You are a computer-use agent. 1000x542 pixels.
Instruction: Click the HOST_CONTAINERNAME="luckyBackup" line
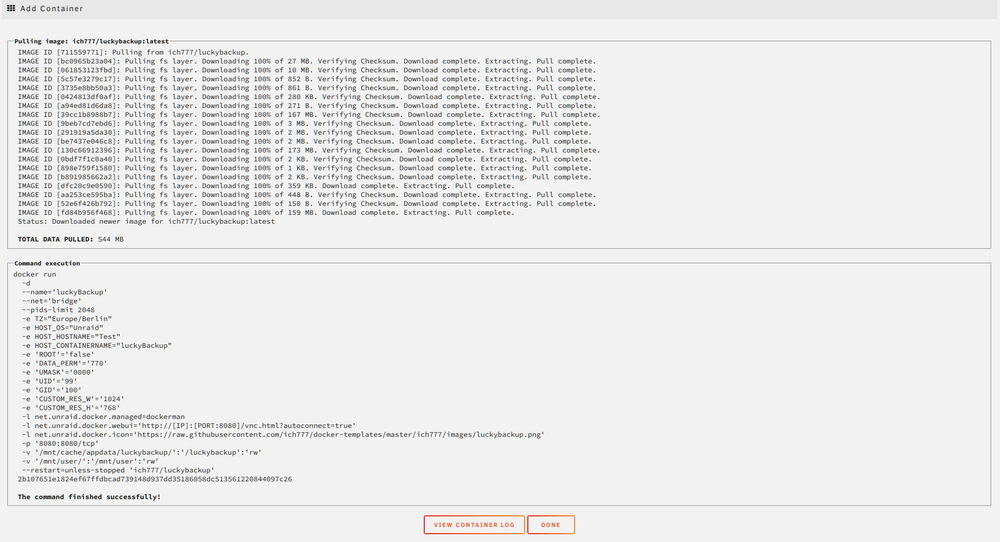(x=97, y=346)
